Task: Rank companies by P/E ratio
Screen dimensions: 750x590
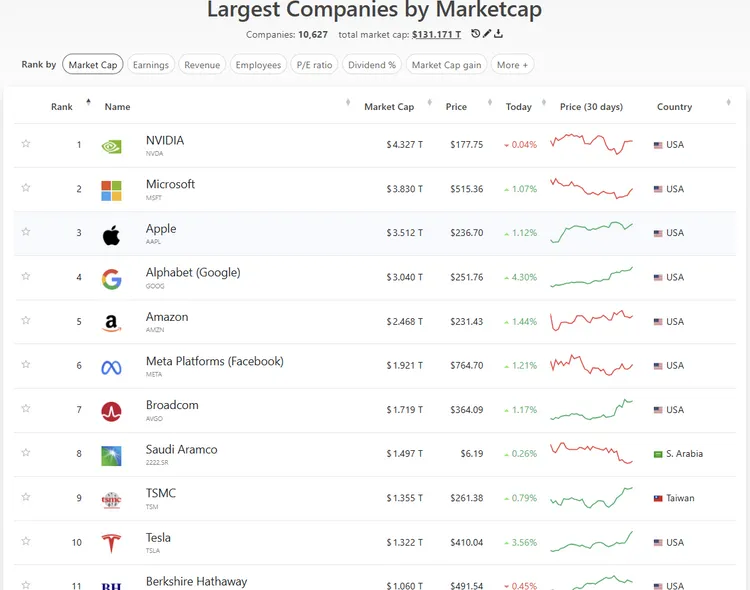Action: coord(314,65)
